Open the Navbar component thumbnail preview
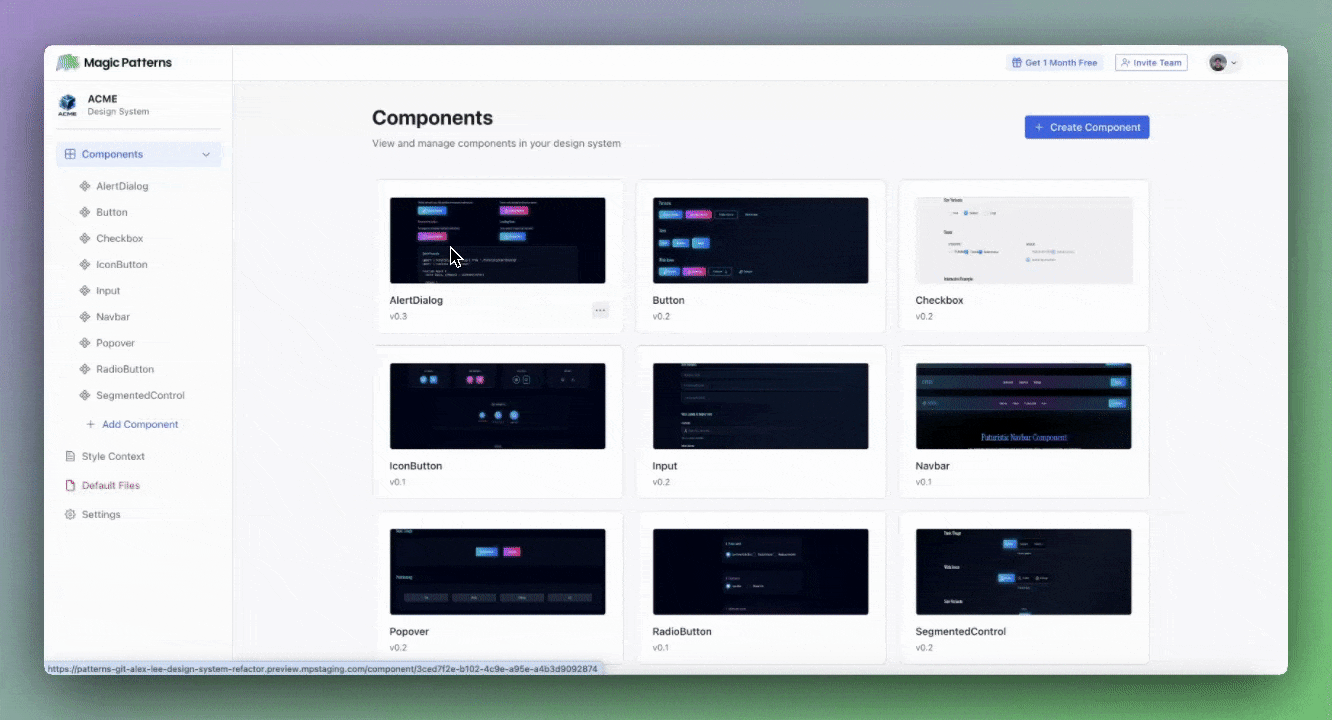 1023,406
